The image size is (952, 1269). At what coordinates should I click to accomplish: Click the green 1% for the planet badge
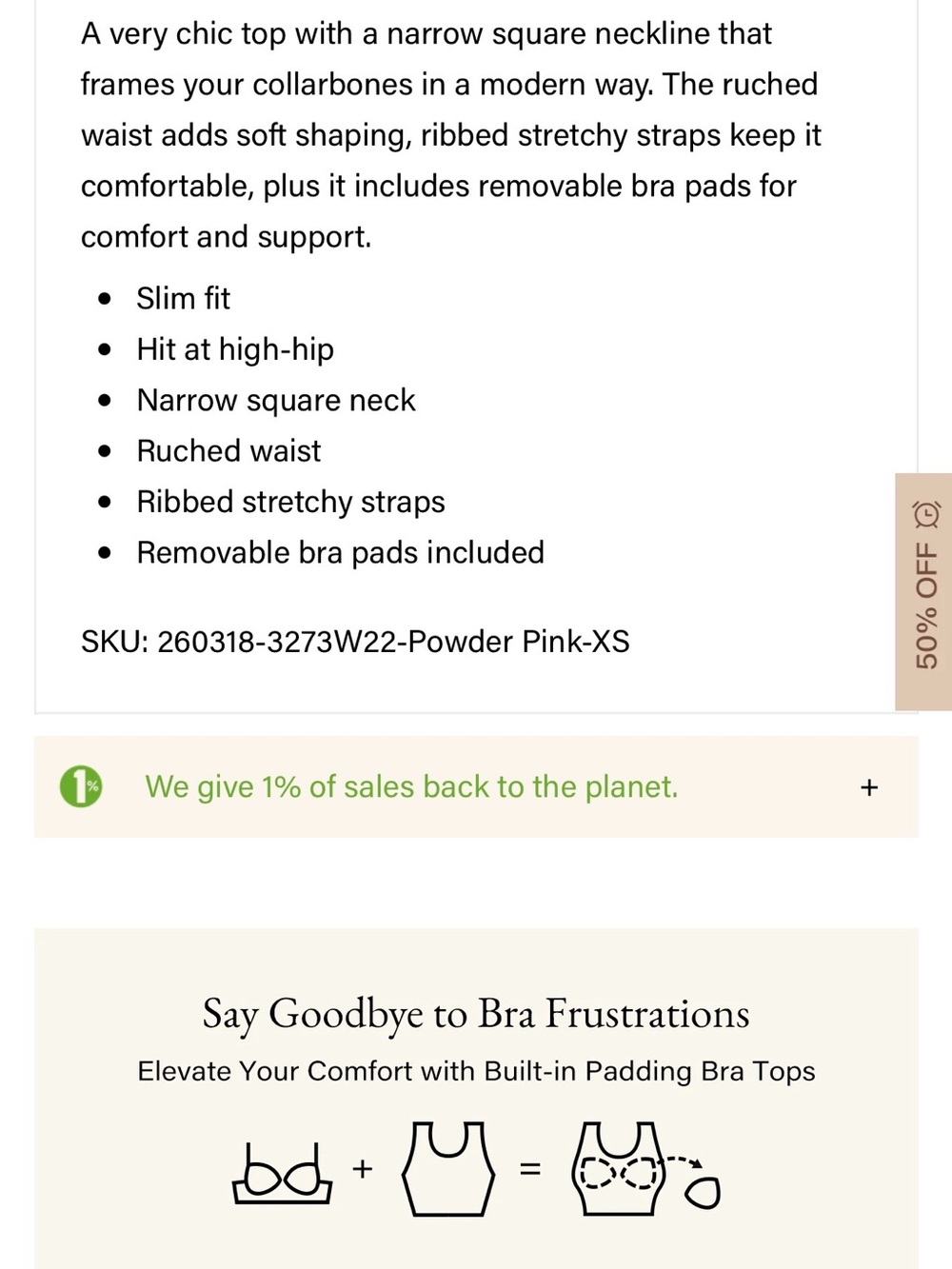point(81,786)
